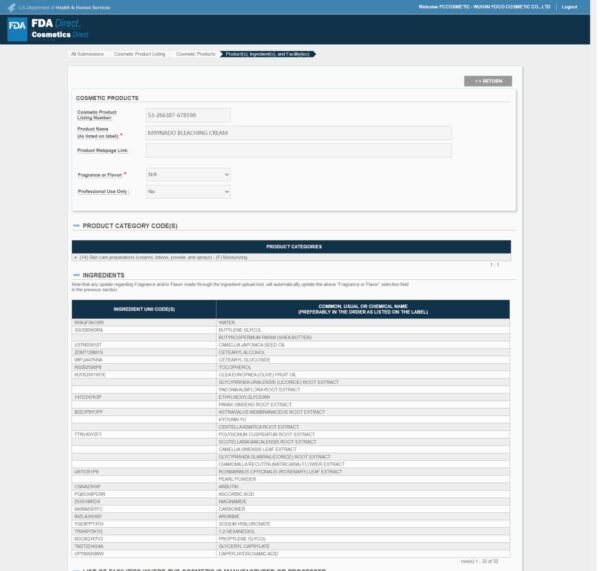
Task: Collapse the Product Category Code(s) section
Action: (x=77, y=227)
